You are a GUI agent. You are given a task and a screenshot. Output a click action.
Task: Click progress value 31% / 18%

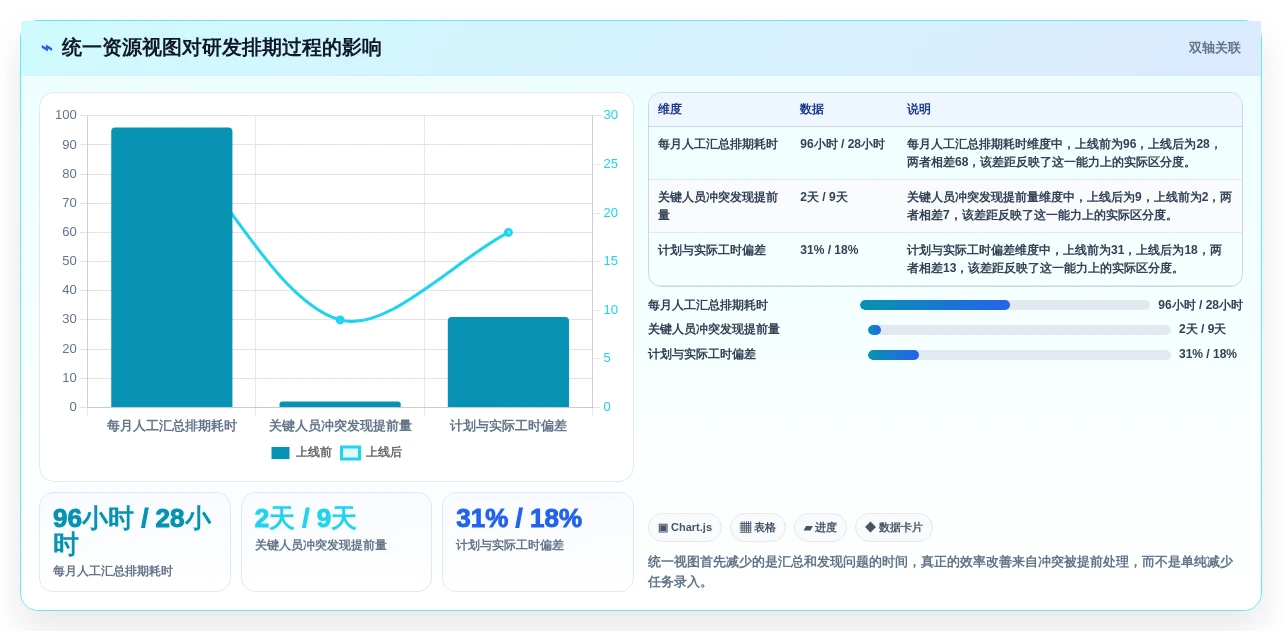pos(1208,354)
